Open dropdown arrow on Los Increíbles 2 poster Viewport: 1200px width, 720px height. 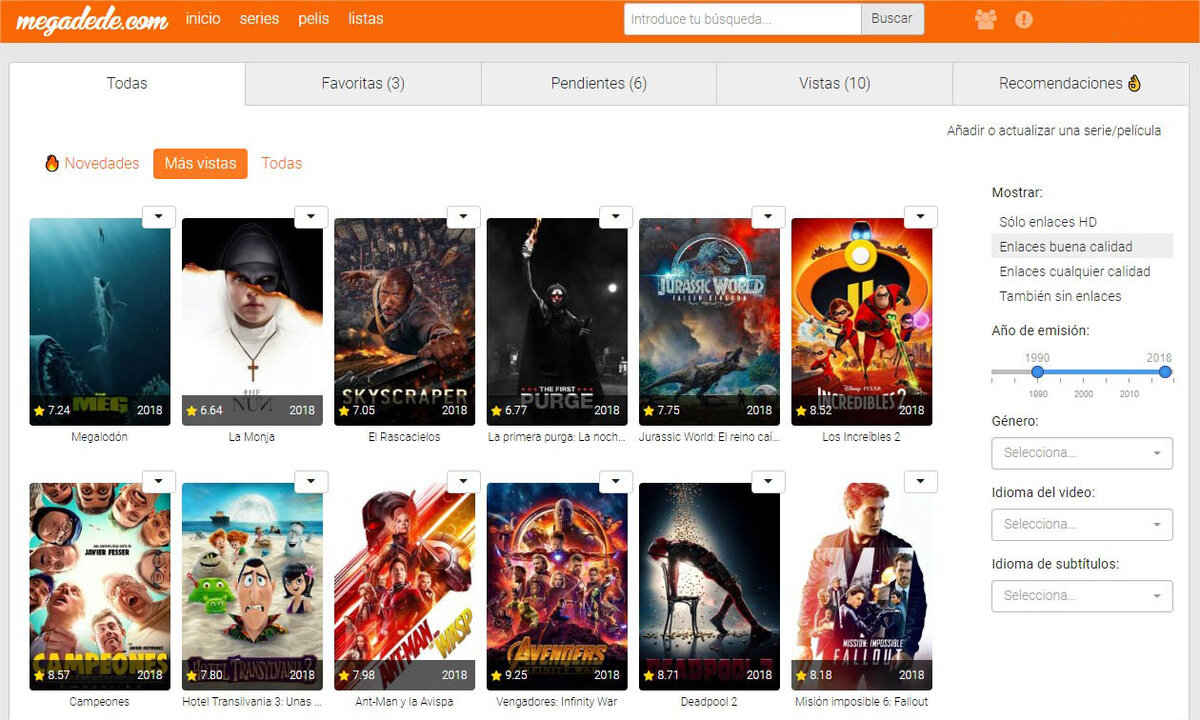(x=920, y=216)
